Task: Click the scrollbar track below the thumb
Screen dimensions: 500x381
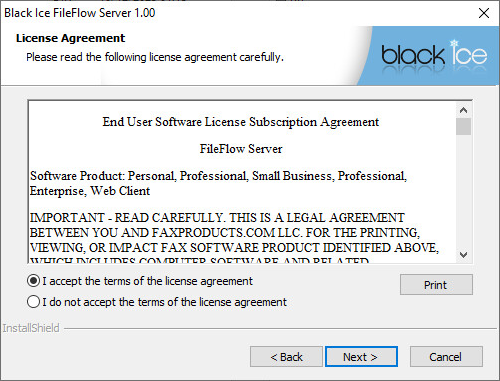Action: point(463,191)
